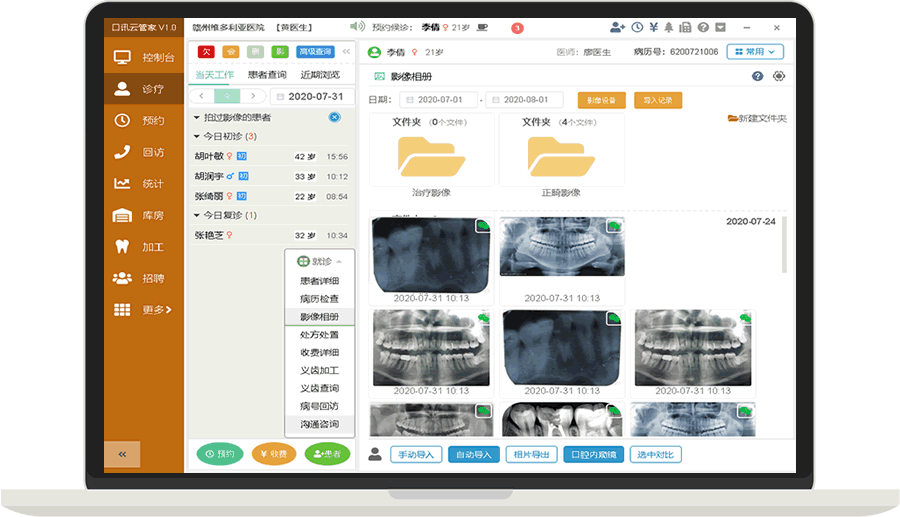Toggle the red 欠 filter tag
The width and height of the screenshot is (900, 517).
coord(206,51)
